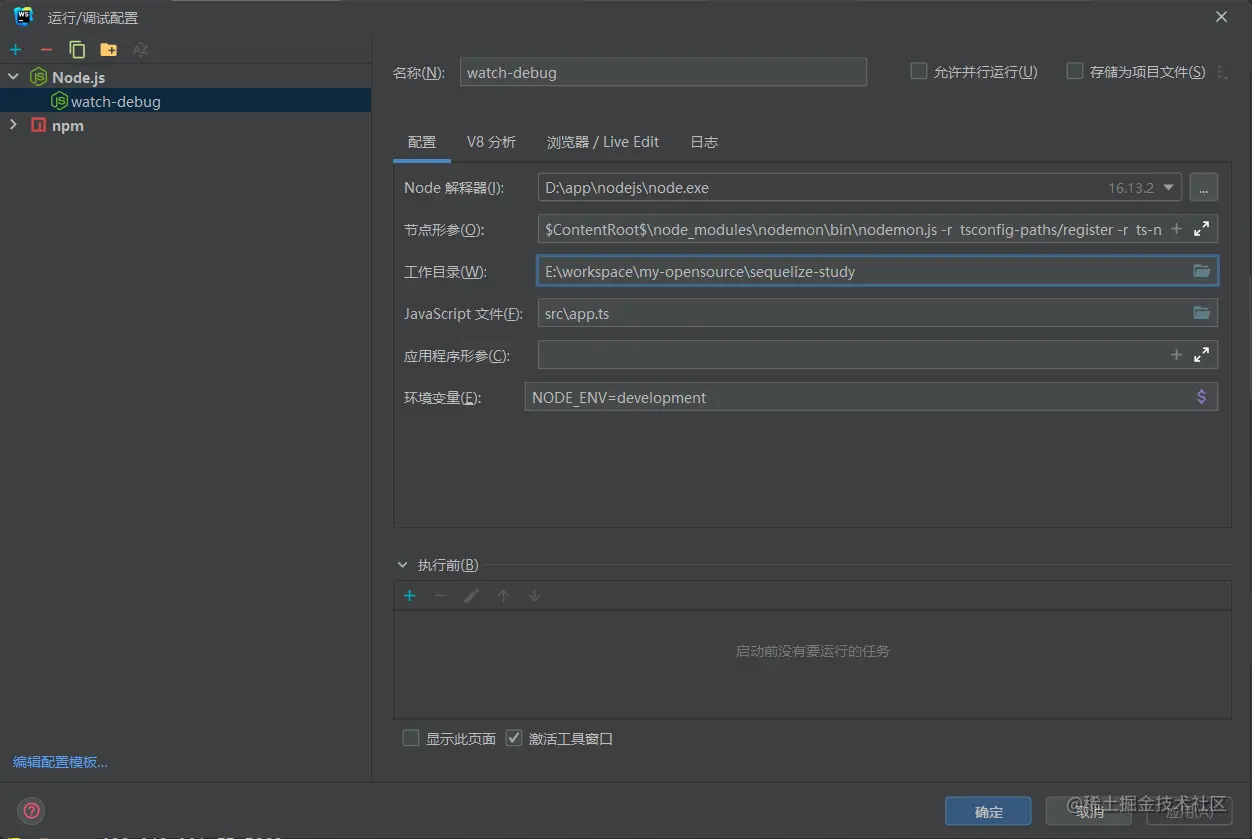
Task: Select the npm node in tree
Action: click(68, 125)
